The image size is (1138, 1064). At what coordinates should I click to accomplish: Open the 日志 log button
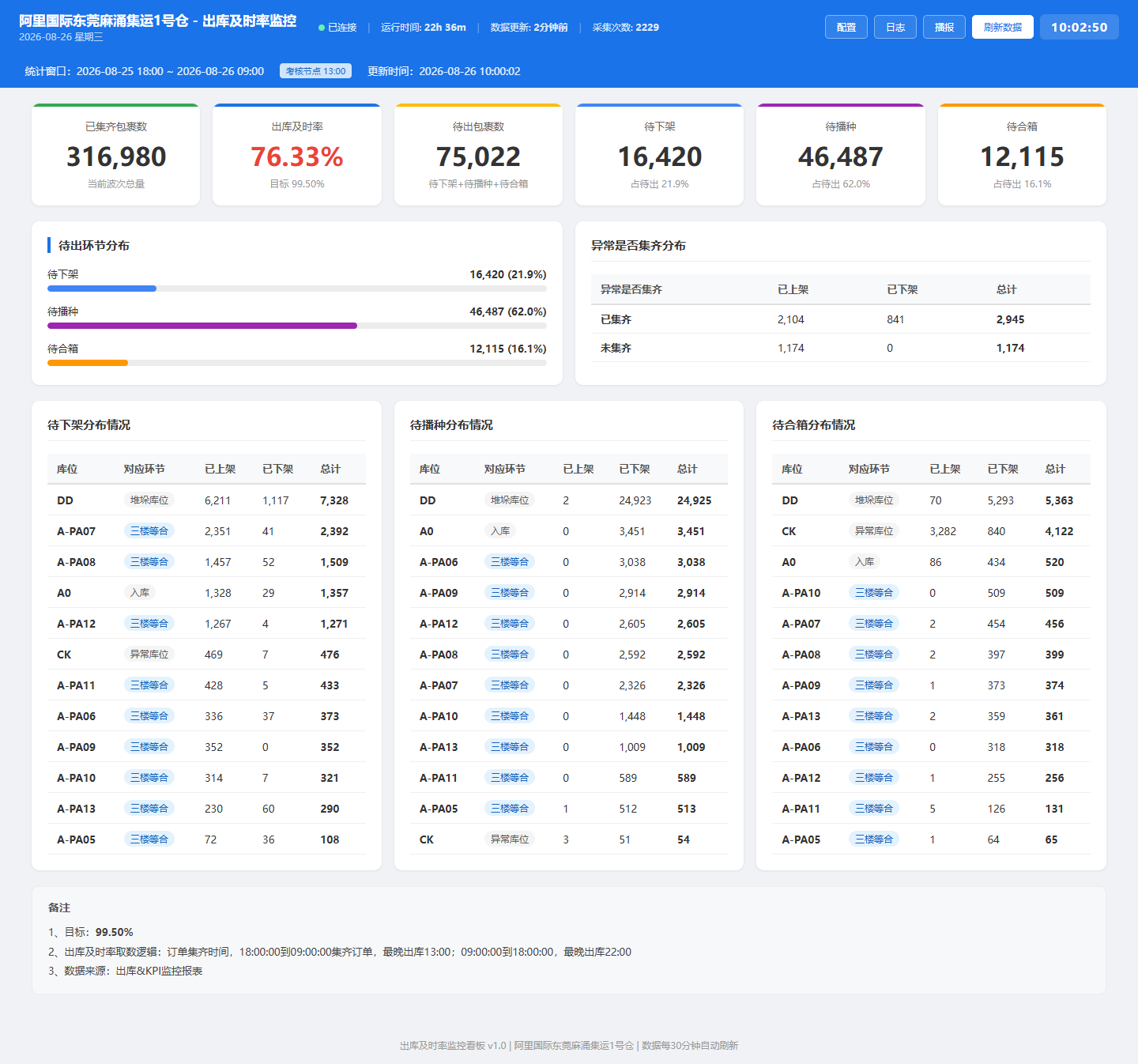[x=895, y=27]
